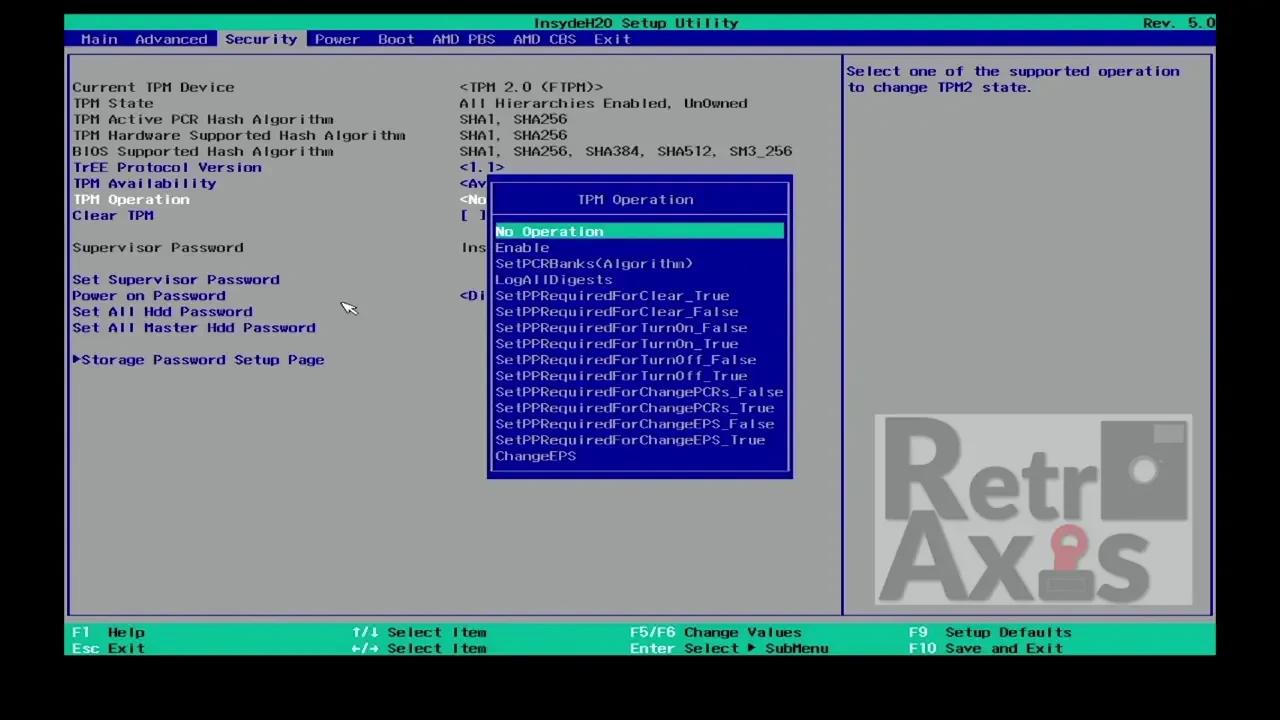Choose No Operation in TPM popup

coord(549,232)
